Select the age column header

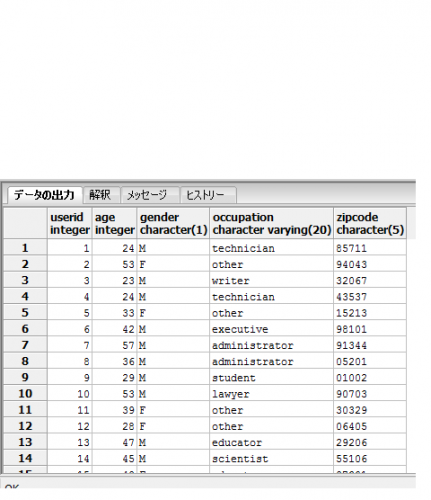point(114,223)
